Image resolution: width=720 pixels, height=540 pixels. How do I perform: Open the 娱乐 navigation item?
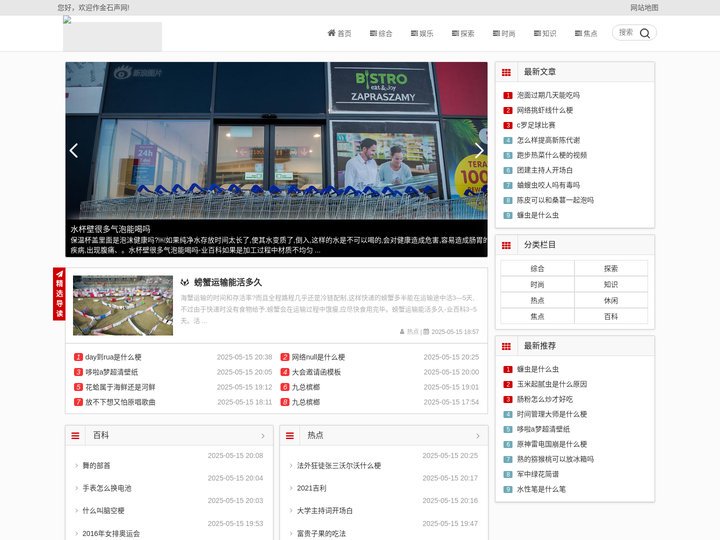point(422,33)
